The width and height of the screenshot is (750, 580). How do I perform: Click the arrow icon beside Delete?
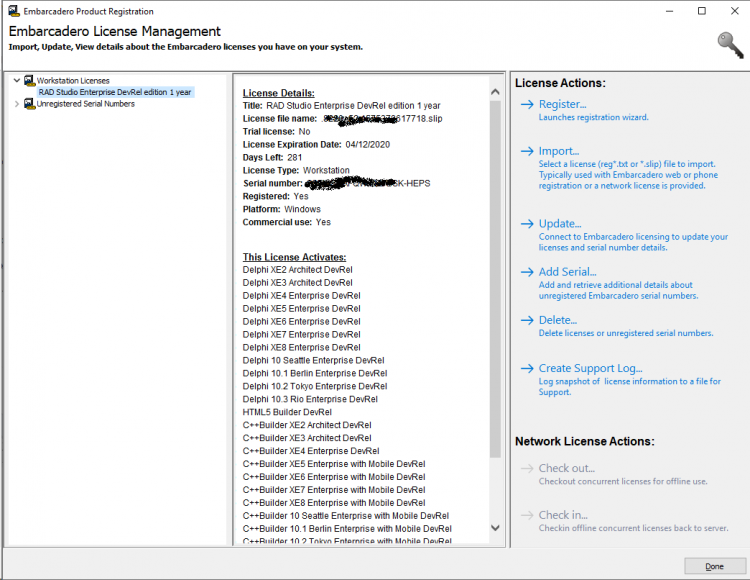tap(527, 320)
